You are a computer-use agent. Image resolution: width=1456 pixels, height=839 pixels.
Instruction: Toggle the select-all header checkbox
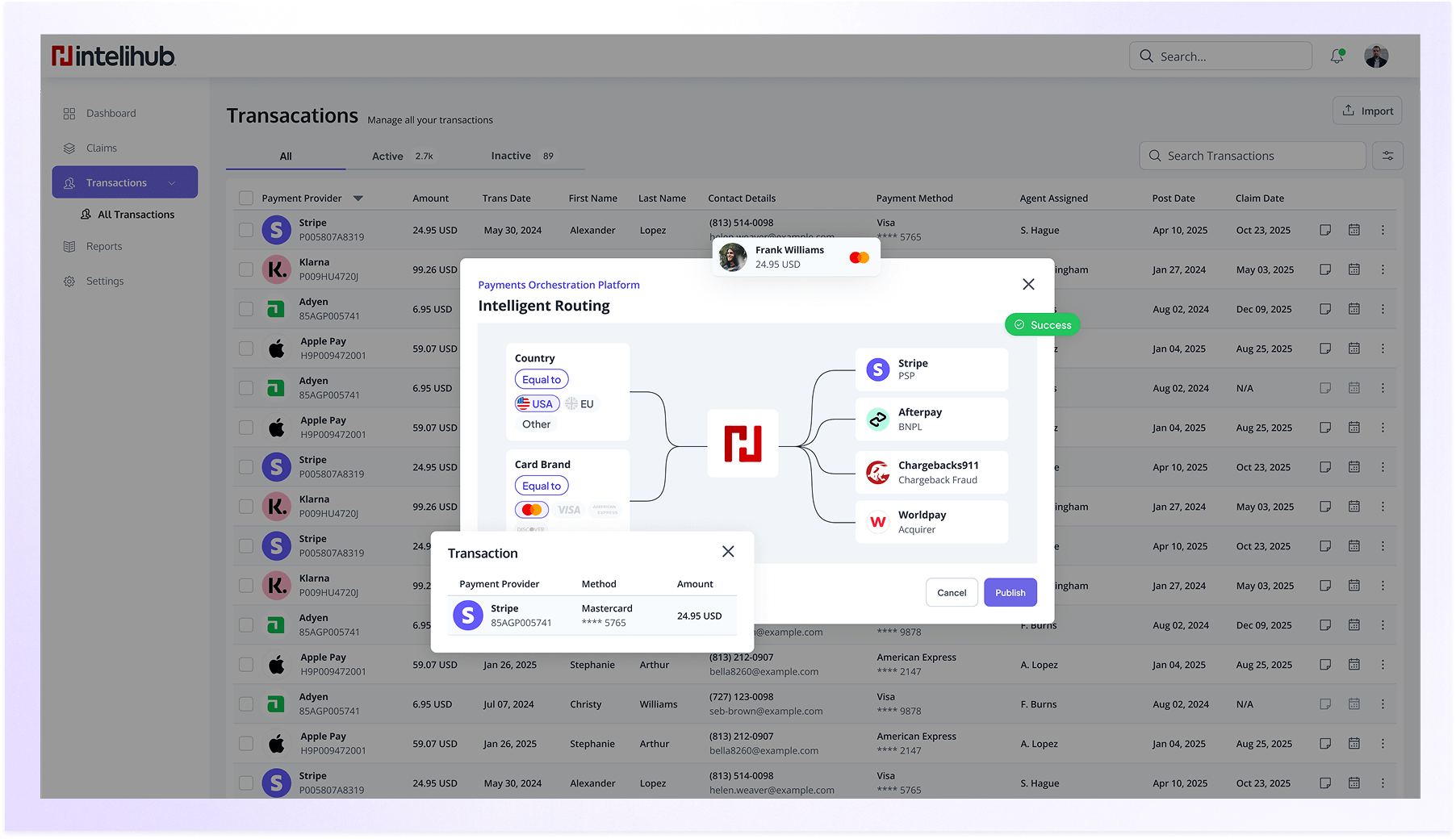(246, 198)
